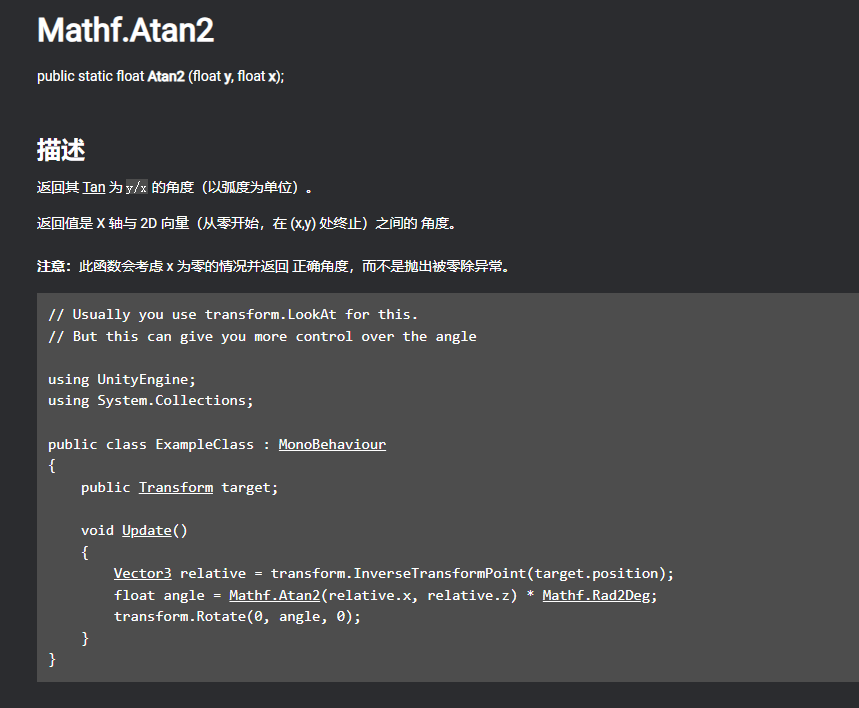Click the Mathf.Atan2 page heading
The image size is (859, 708).
pos(125,30)
